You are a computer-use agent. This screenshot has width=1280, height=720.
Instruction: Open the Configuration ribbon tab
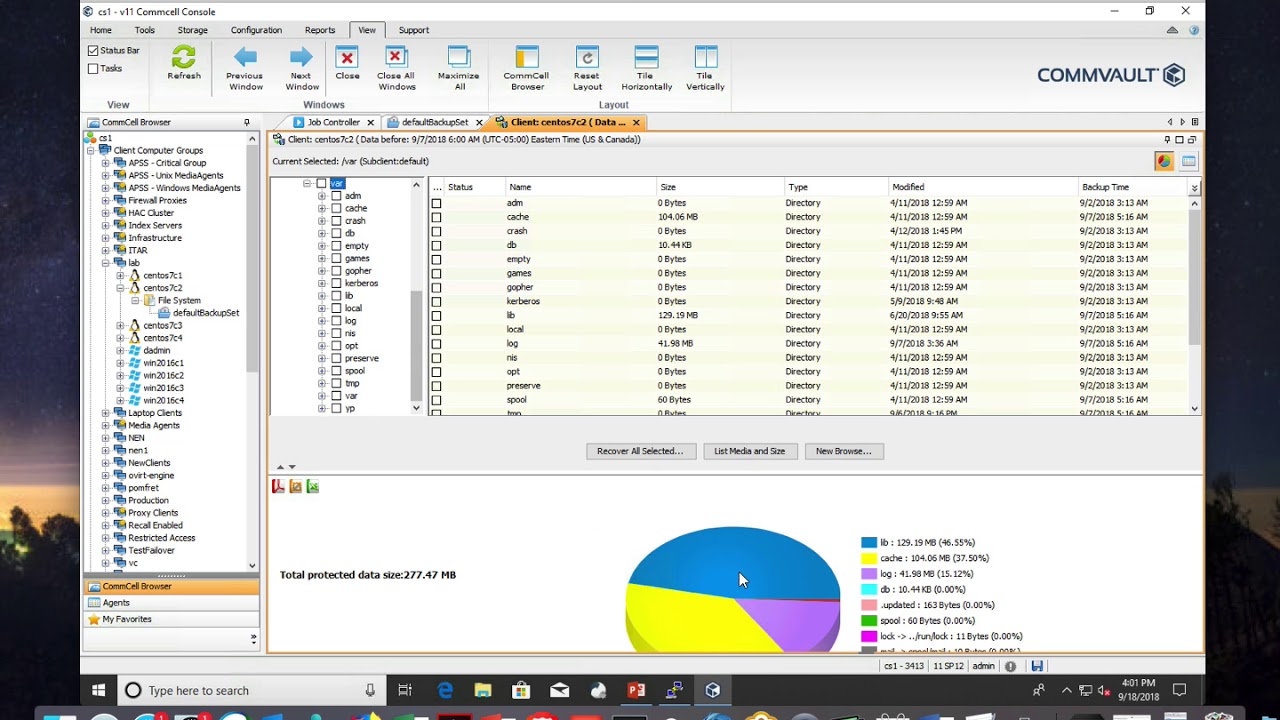[x=256, y=30]
